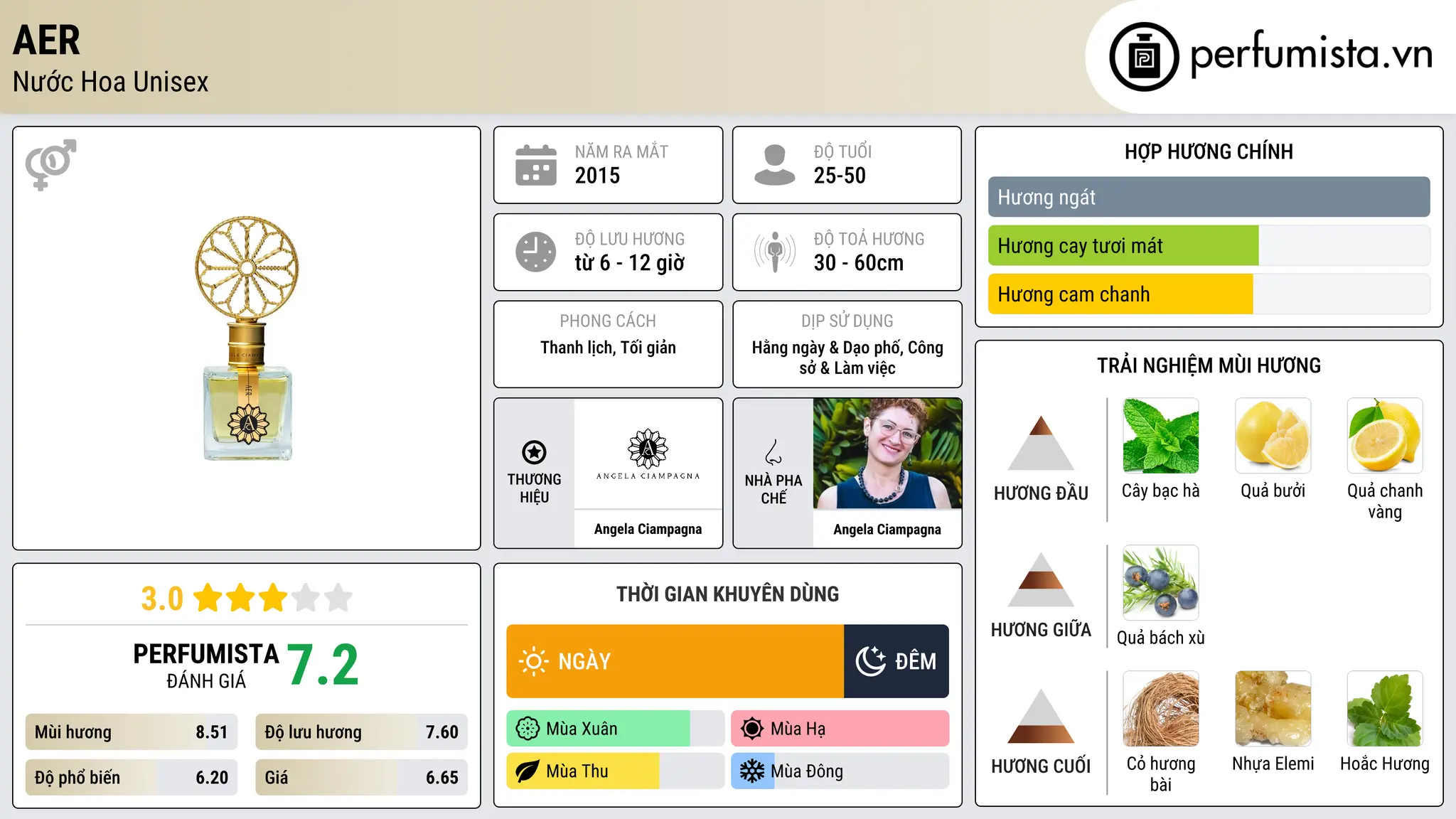Viewport: 1456px width, 819px height.
Task: Click the sillage value 30 - 60cm
Action: pos(859,263)
